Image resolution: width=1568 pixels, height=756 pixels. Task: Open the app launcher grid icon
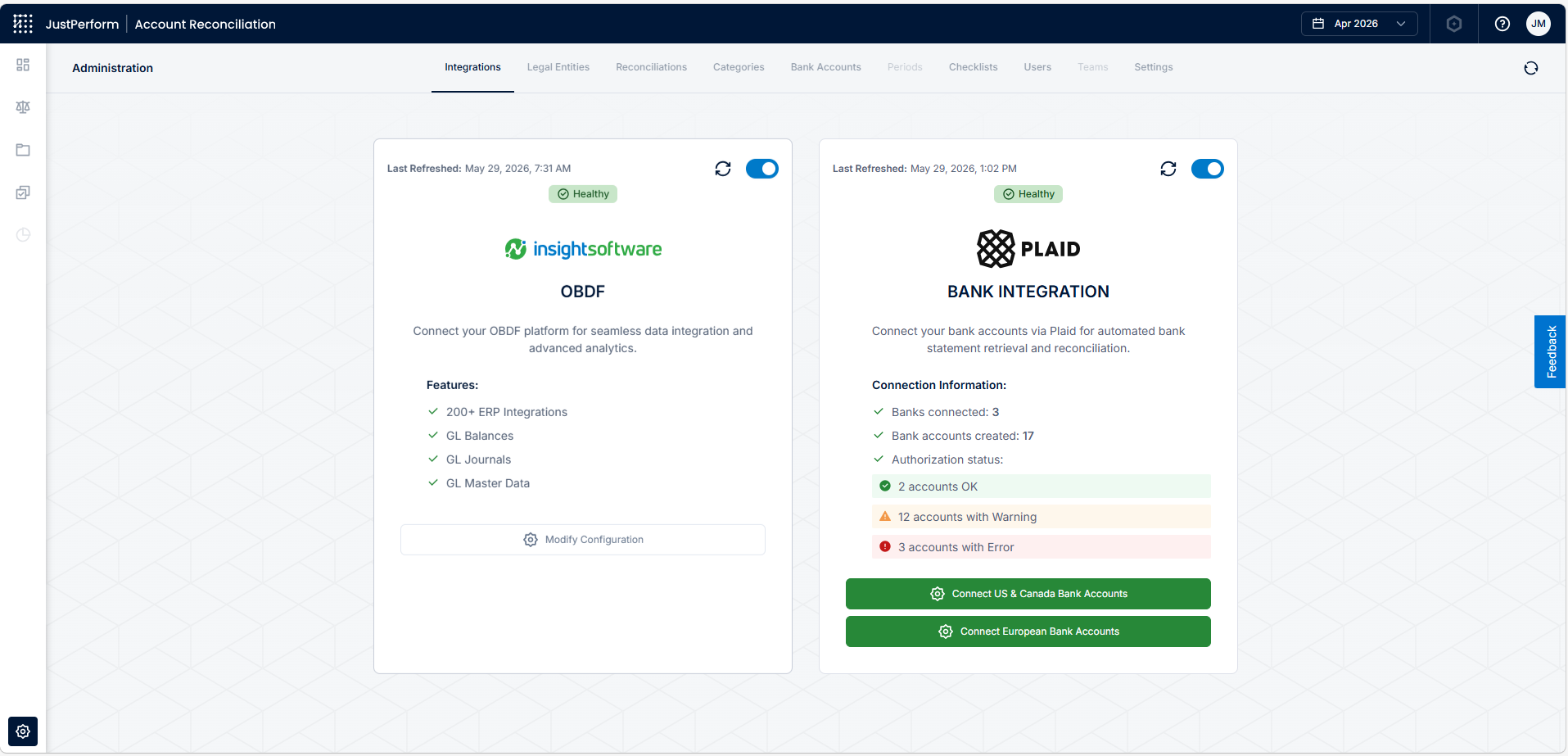pyautogui.click(x=23, y=24)
